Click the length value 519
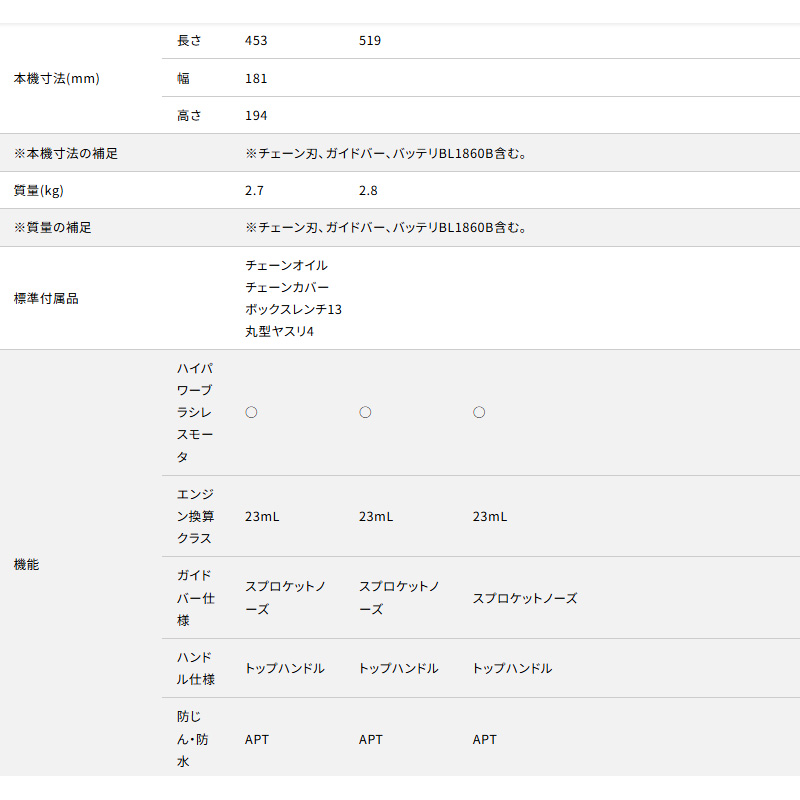 [370, 41]
